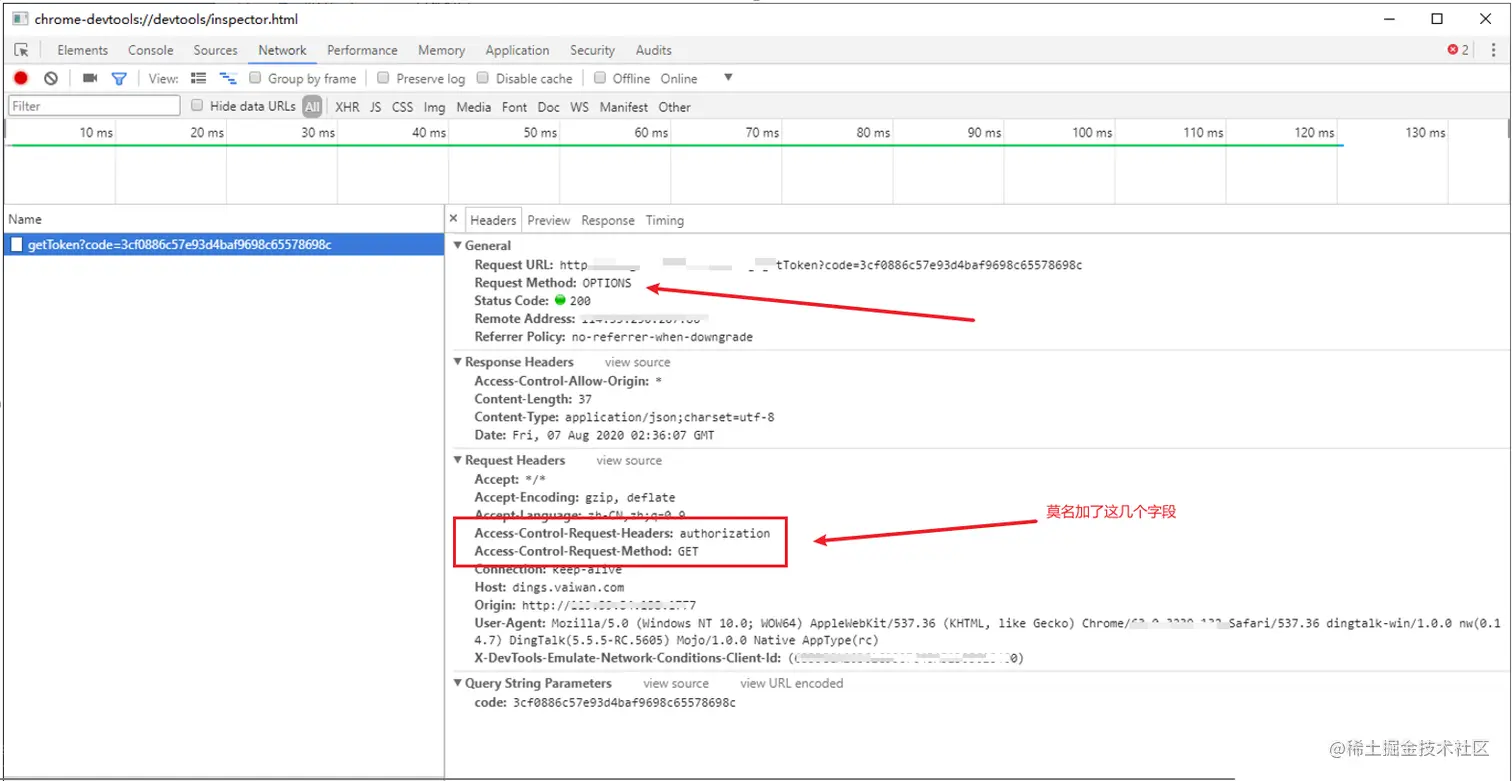Click view source beside Query String Parameters
Viewport: 1512px width, 781px height.
coord(676,683)
